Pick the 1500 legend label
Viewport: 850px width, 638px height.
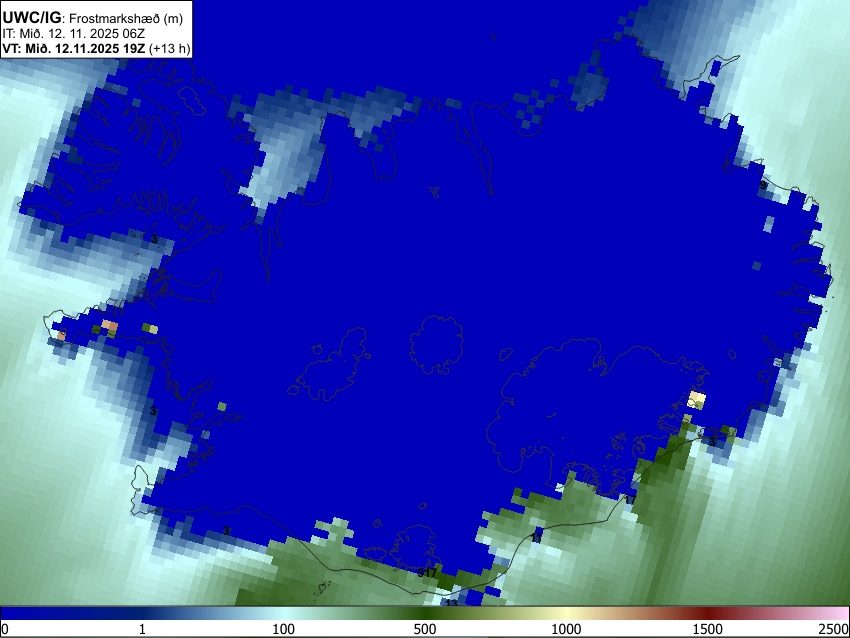click(x=707, y=629)
